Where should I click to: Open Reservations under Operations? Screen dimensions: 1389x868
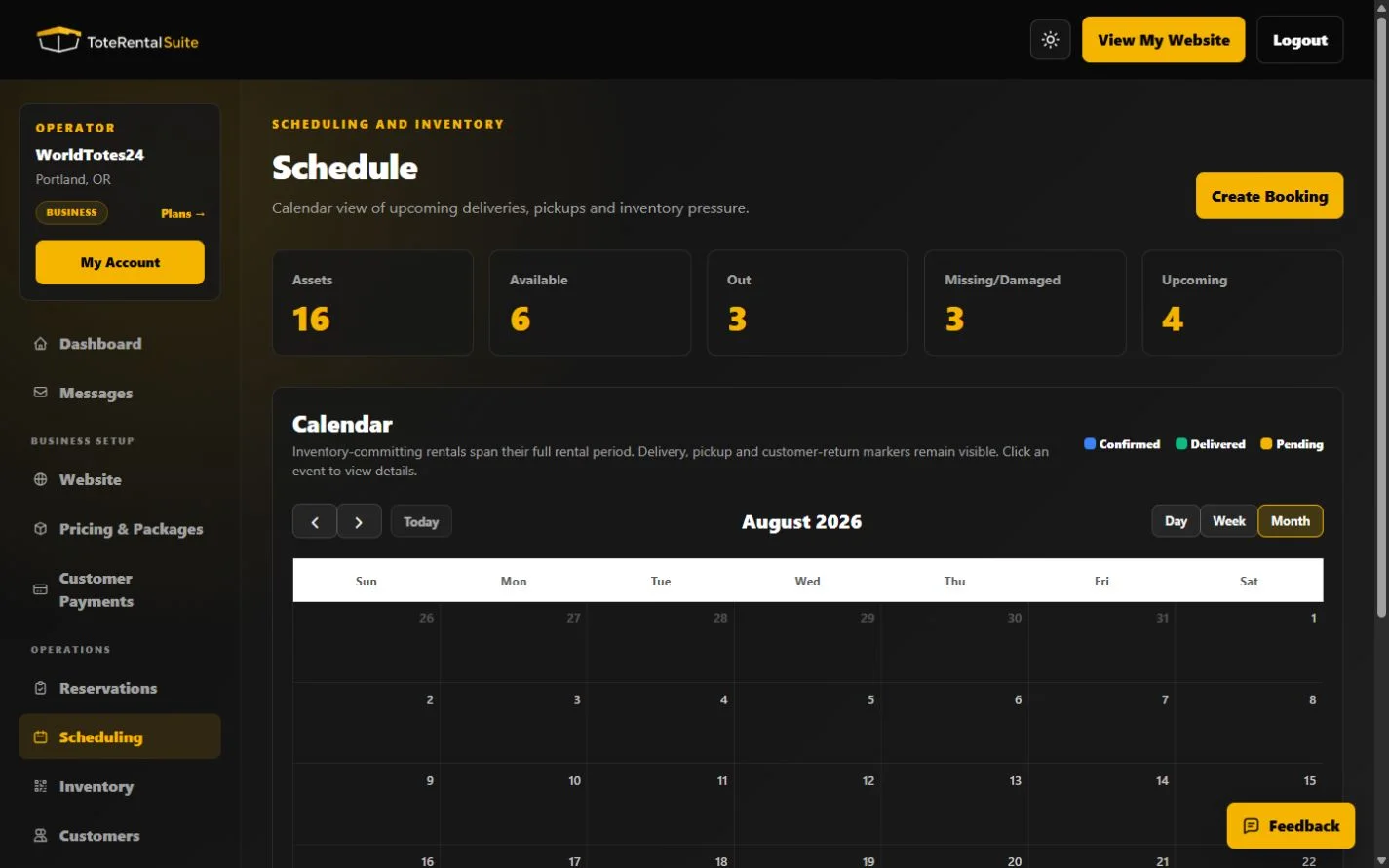point(120,688)
